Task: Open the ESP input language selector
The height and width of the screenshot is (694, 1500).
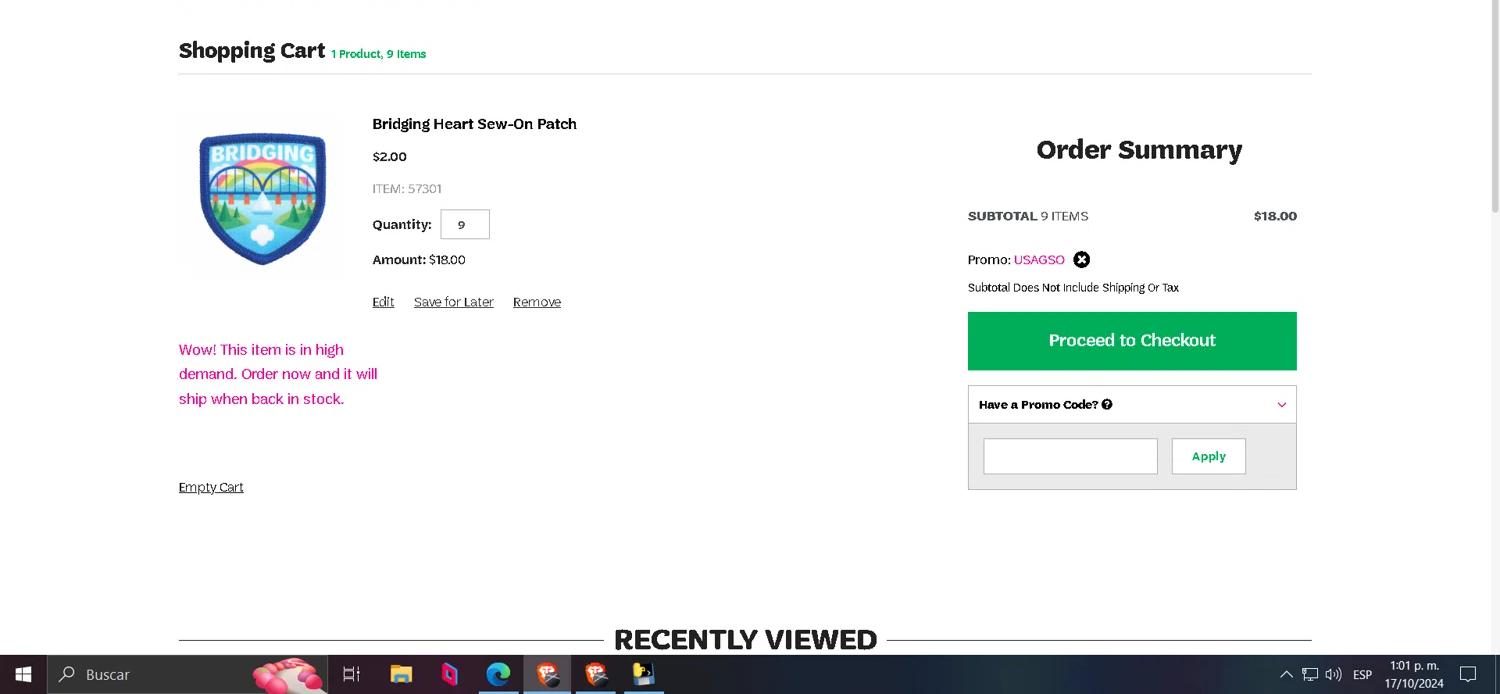Action: (x=1362, y=674)
